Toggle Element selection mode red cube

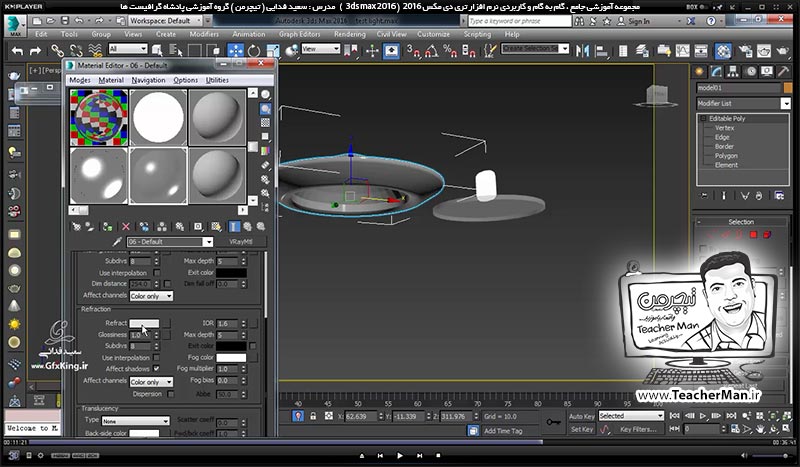click(766, 234)
